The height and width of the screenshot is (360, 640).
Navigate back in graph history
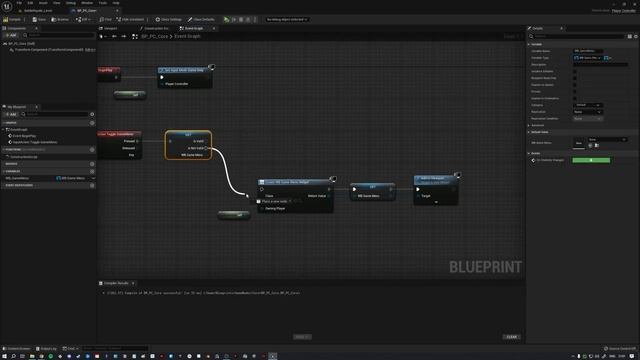coord(114,36)
